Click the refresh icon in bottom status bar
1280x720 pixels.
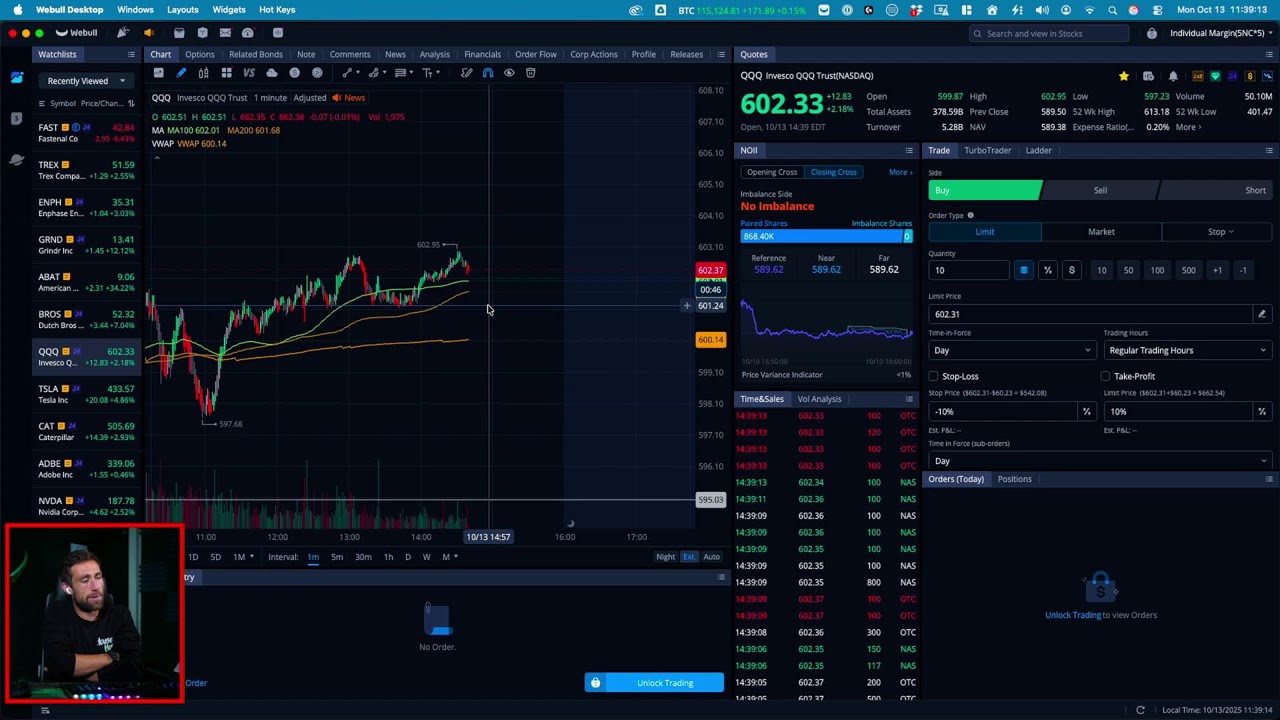click(1140, 710)
